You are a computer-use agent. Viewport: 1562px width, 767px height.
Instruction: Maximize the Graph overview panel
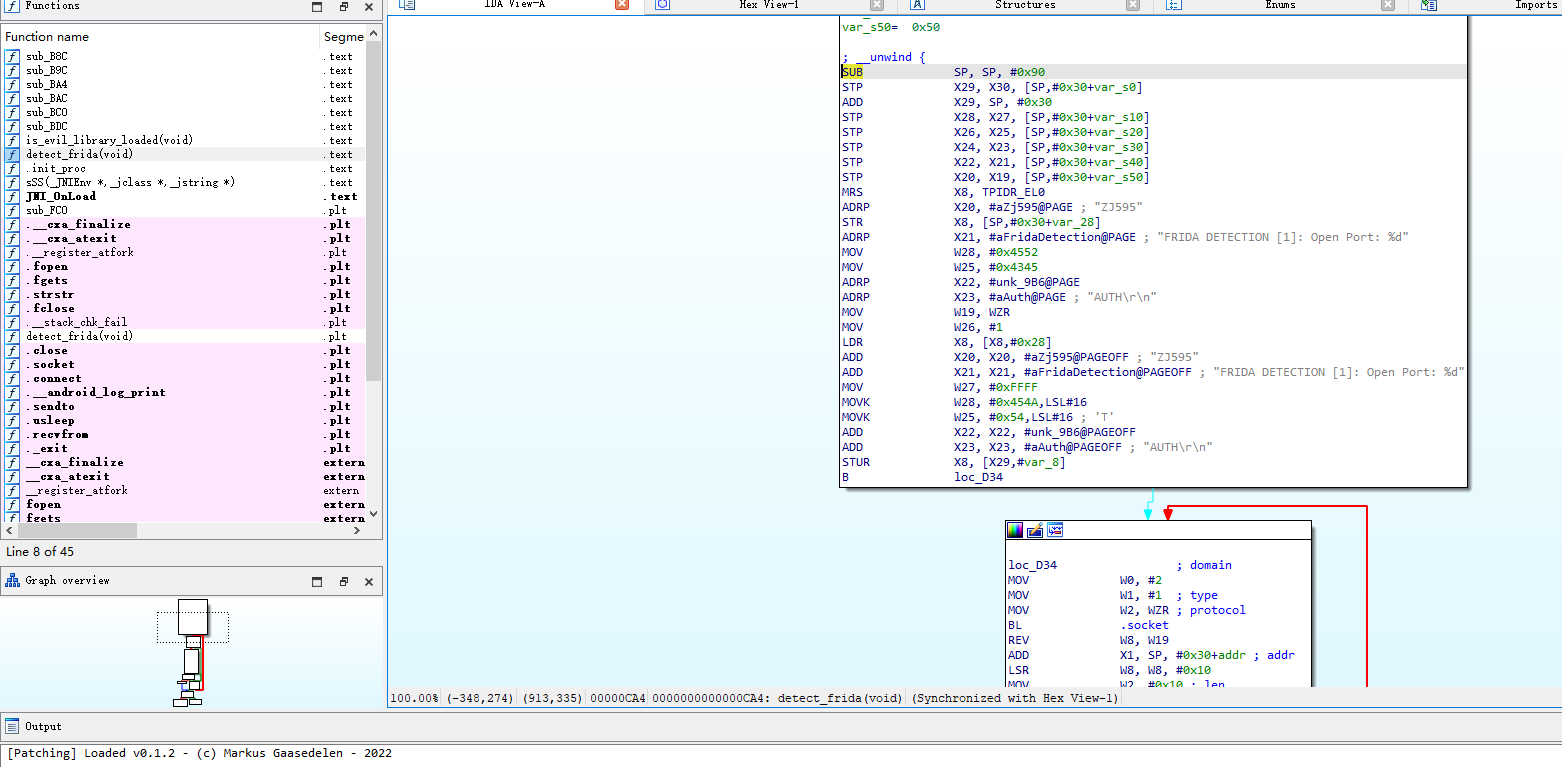click(317, 581)
